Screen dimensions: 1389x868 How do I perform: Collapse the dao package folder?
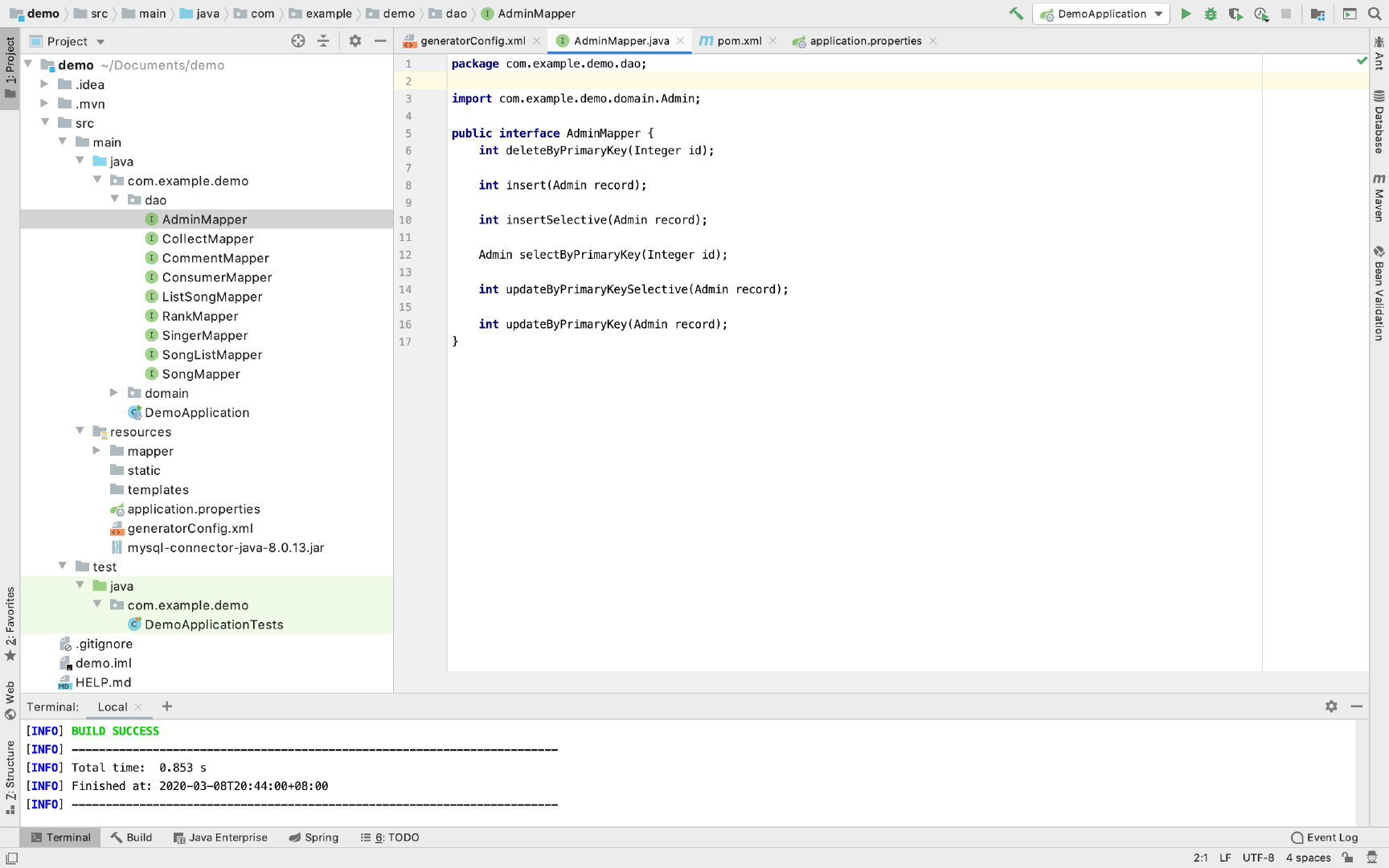[x=114, y=199]
